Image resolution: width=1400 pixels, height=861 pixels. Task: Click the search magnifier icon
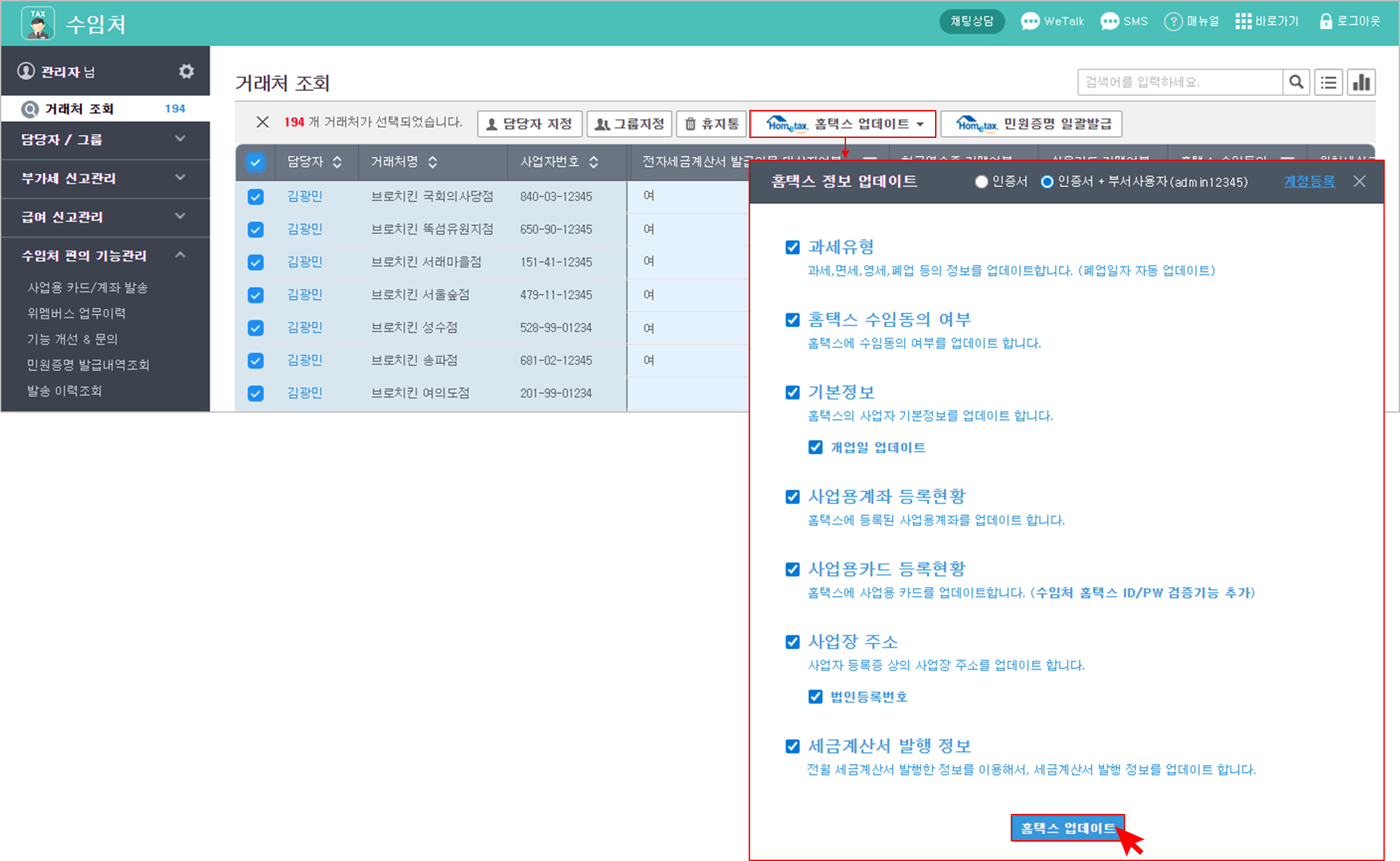(1296, 82)
